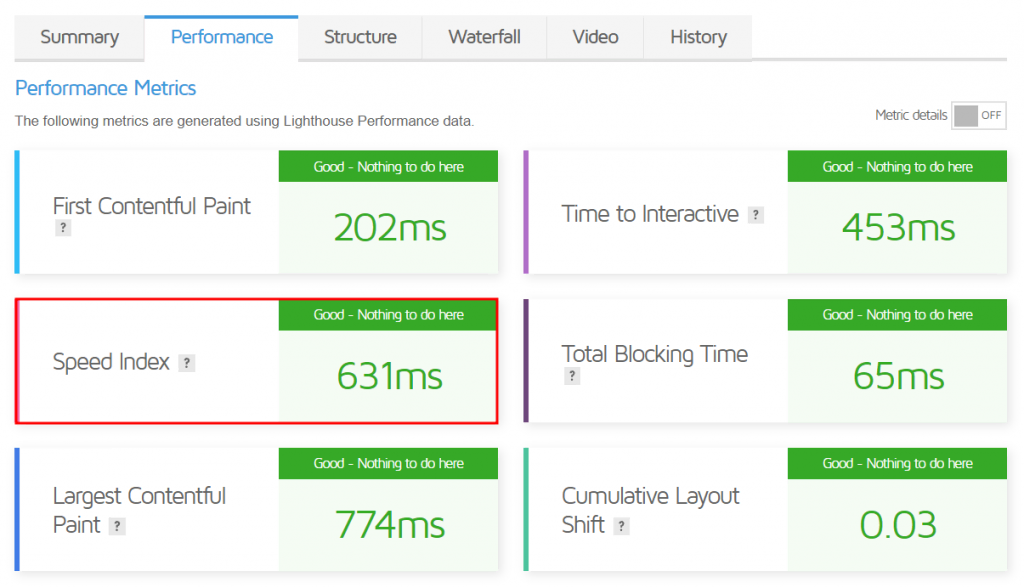This screenshot has width=1024, height=588.
Task: Open the Video tab
Action: click(x=595, y=37)
